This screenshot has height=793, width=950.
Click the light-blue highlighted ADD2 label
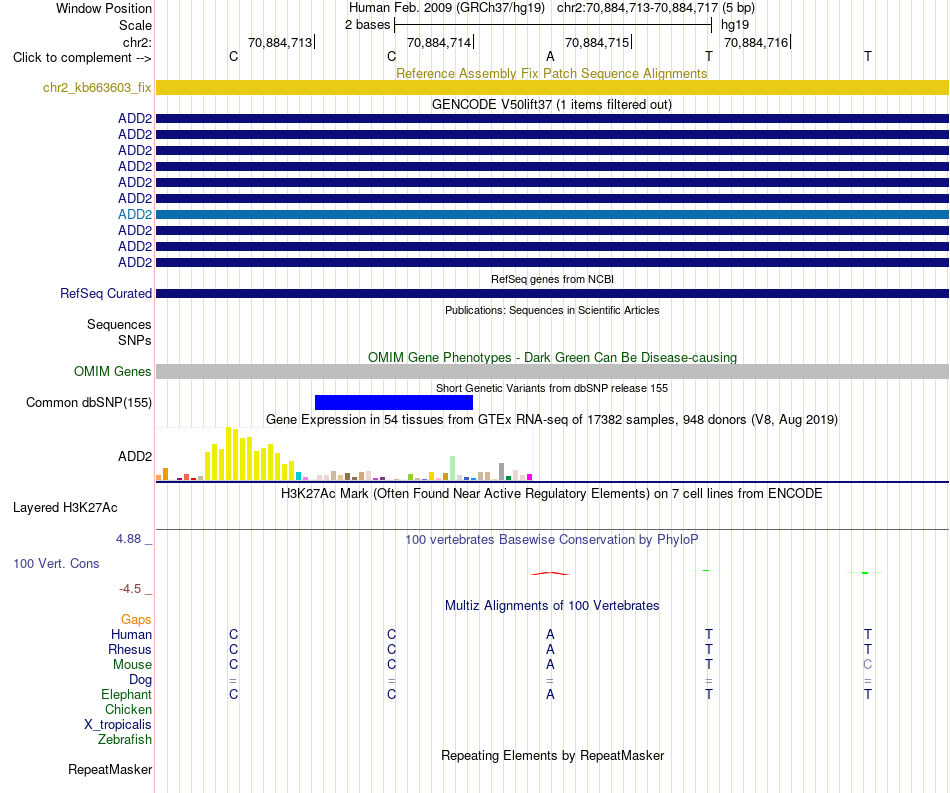click(x=135, y=214)
